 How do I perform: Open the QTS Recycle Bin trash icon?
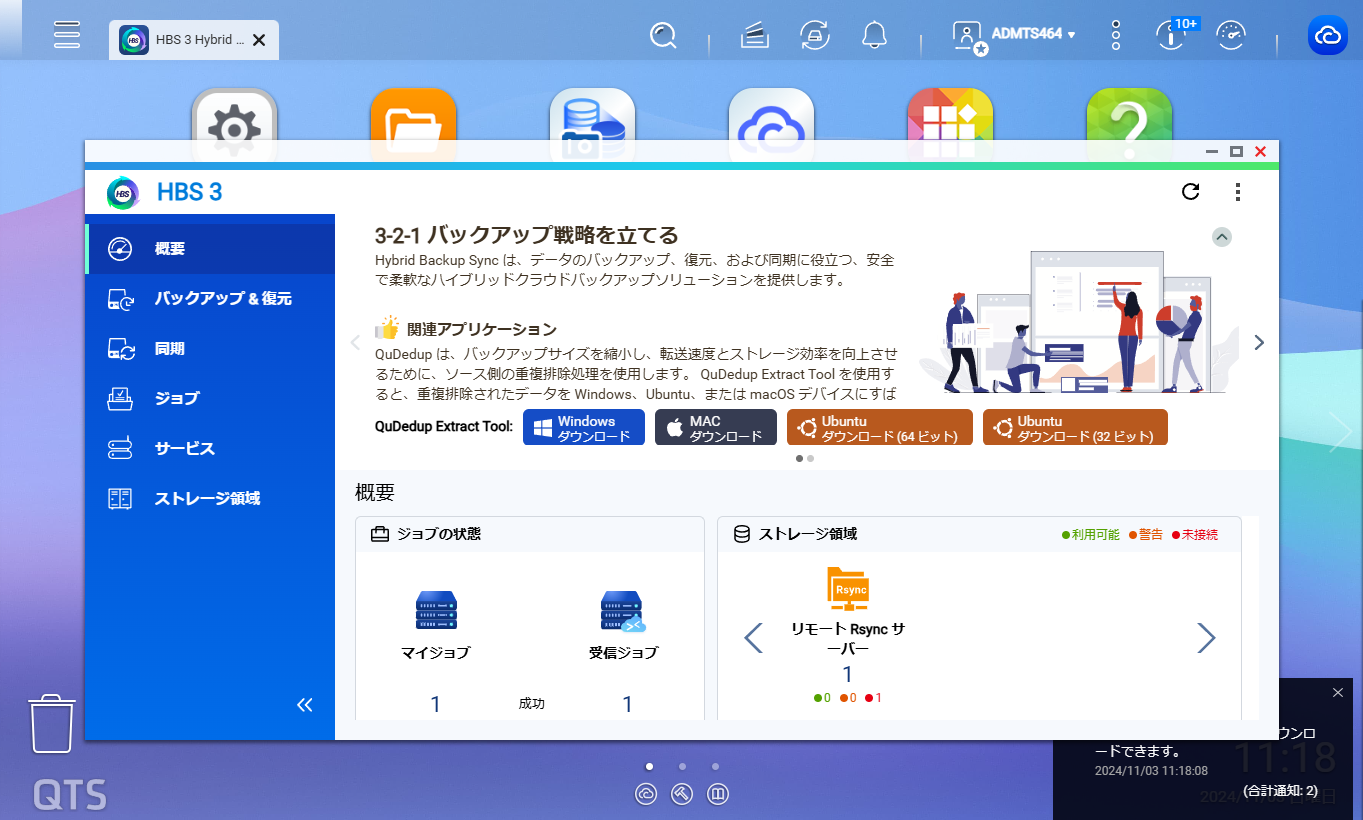52,724
